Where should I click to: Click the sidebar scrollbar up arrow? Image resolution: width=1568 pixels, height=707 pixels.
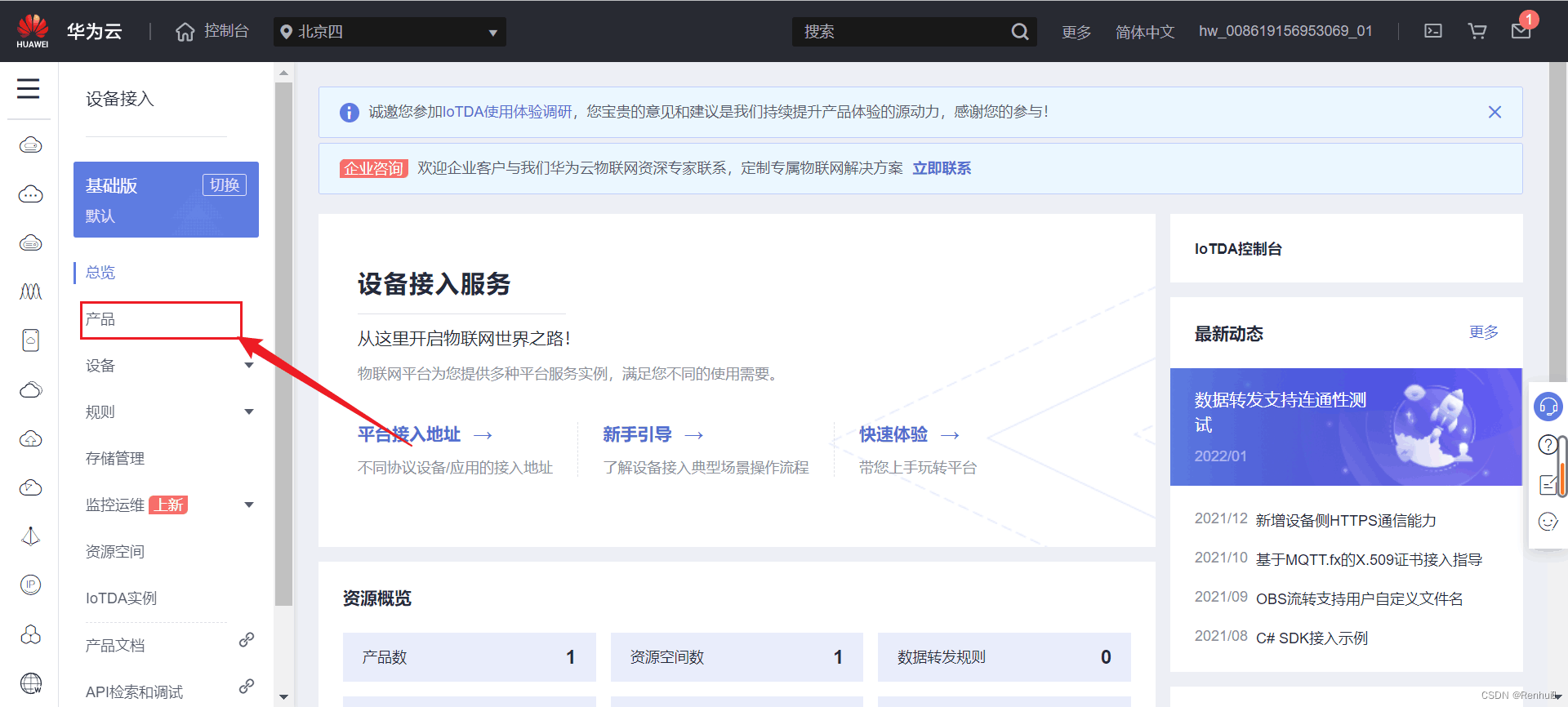(283, 73)
